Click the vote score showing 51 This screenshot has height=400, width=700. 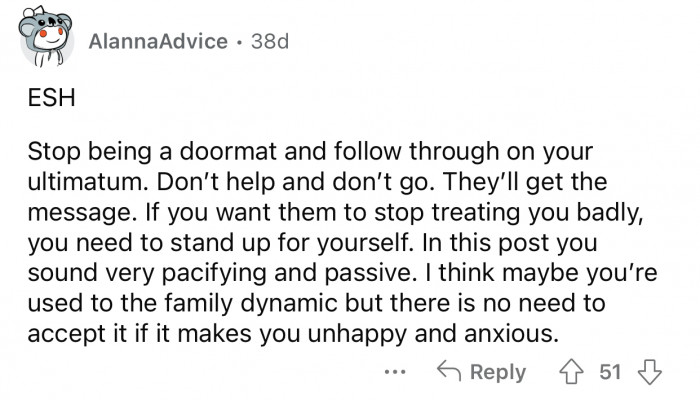609,372
